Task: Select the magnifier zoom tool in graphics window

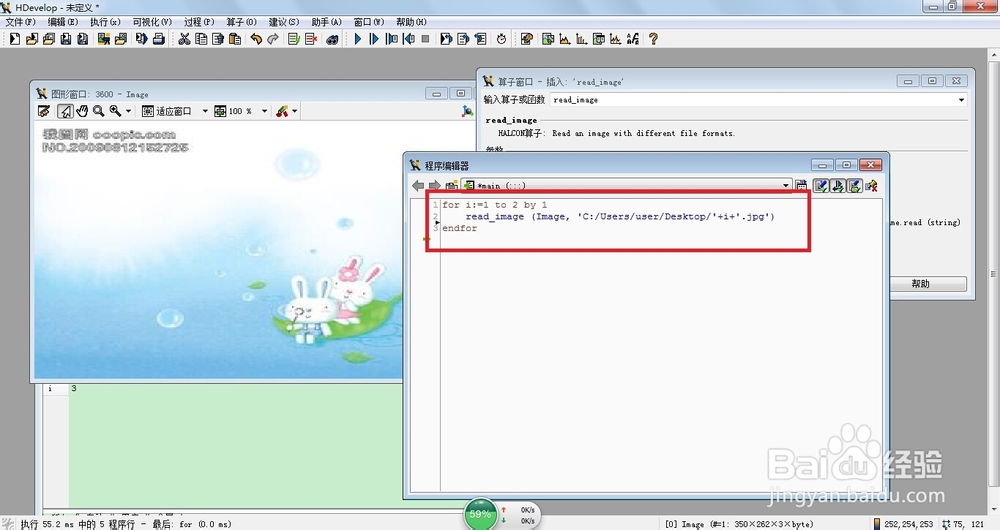Action: (98, 111)
